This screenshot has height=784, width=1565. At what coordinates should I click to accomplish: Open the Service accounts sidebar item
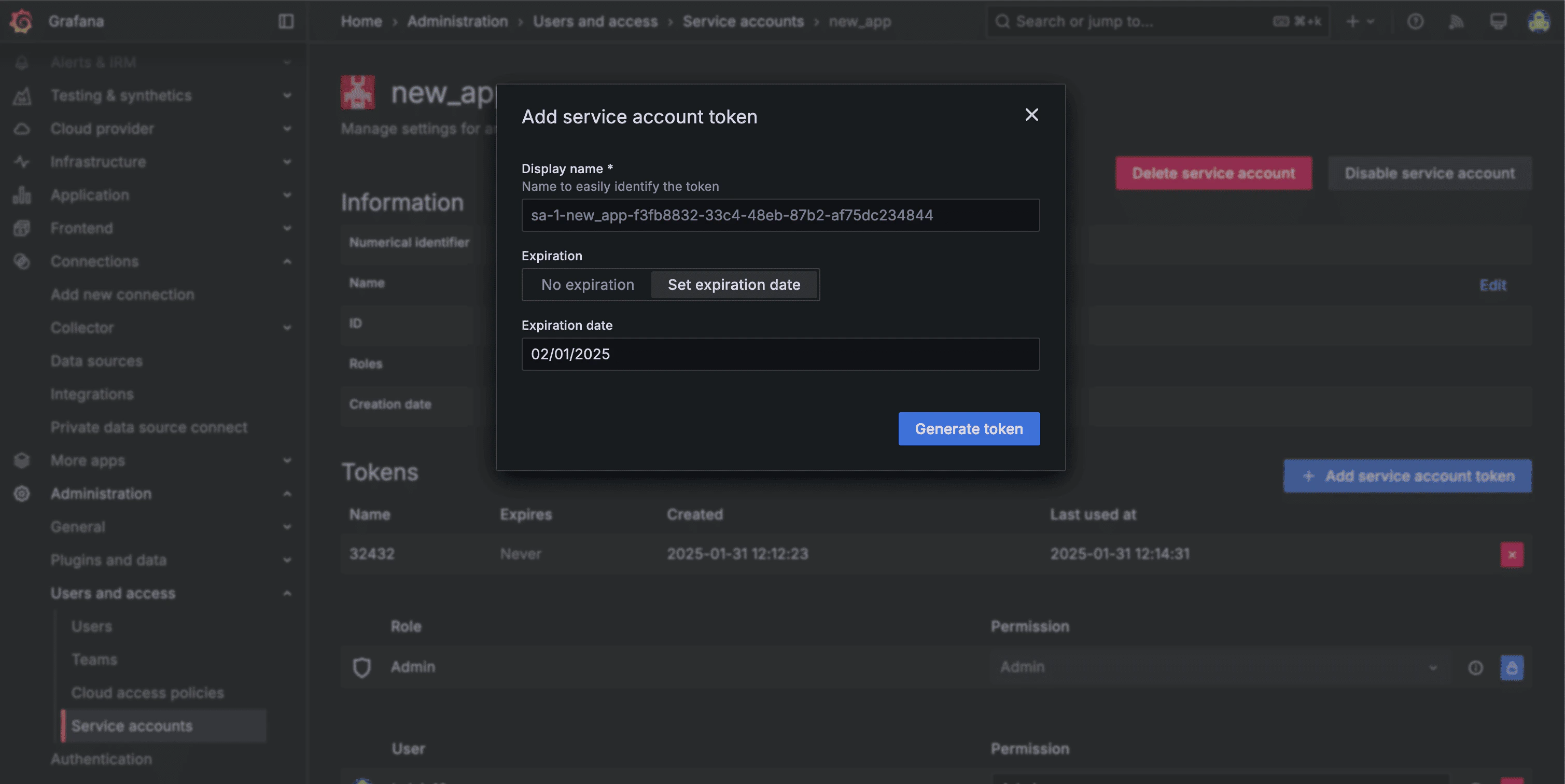point(132,726)
